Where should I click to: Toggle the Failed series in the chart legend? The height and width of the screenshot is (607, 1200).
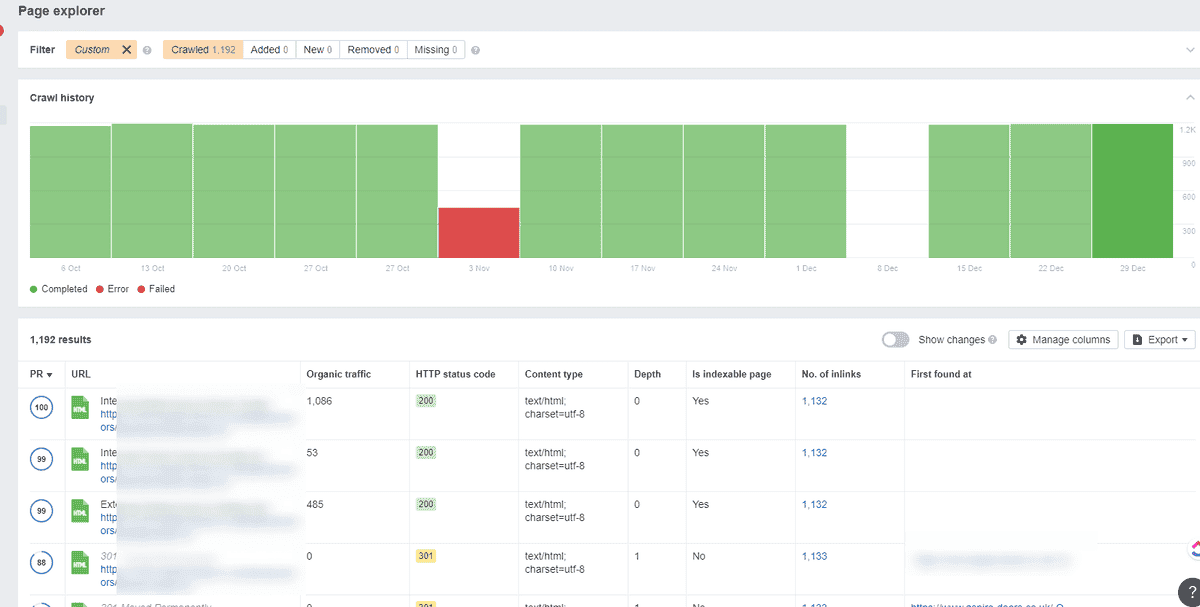click(x=156, y=289)
